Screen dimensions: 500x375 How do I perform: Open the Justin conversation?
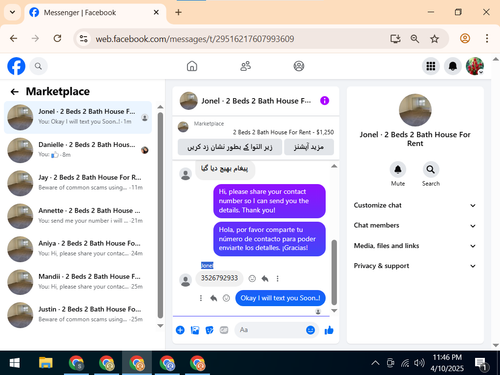(x=78, y=315)
